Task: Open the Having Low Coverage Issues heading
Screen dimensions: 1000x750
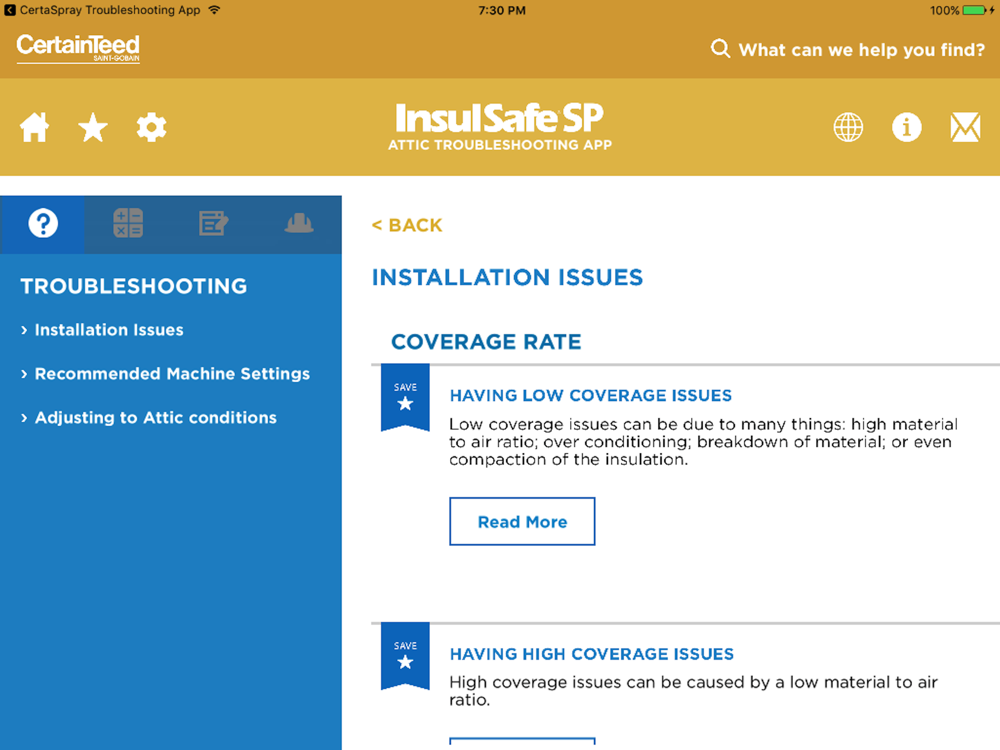Action: pyautogui.click(x=591, y=395)
